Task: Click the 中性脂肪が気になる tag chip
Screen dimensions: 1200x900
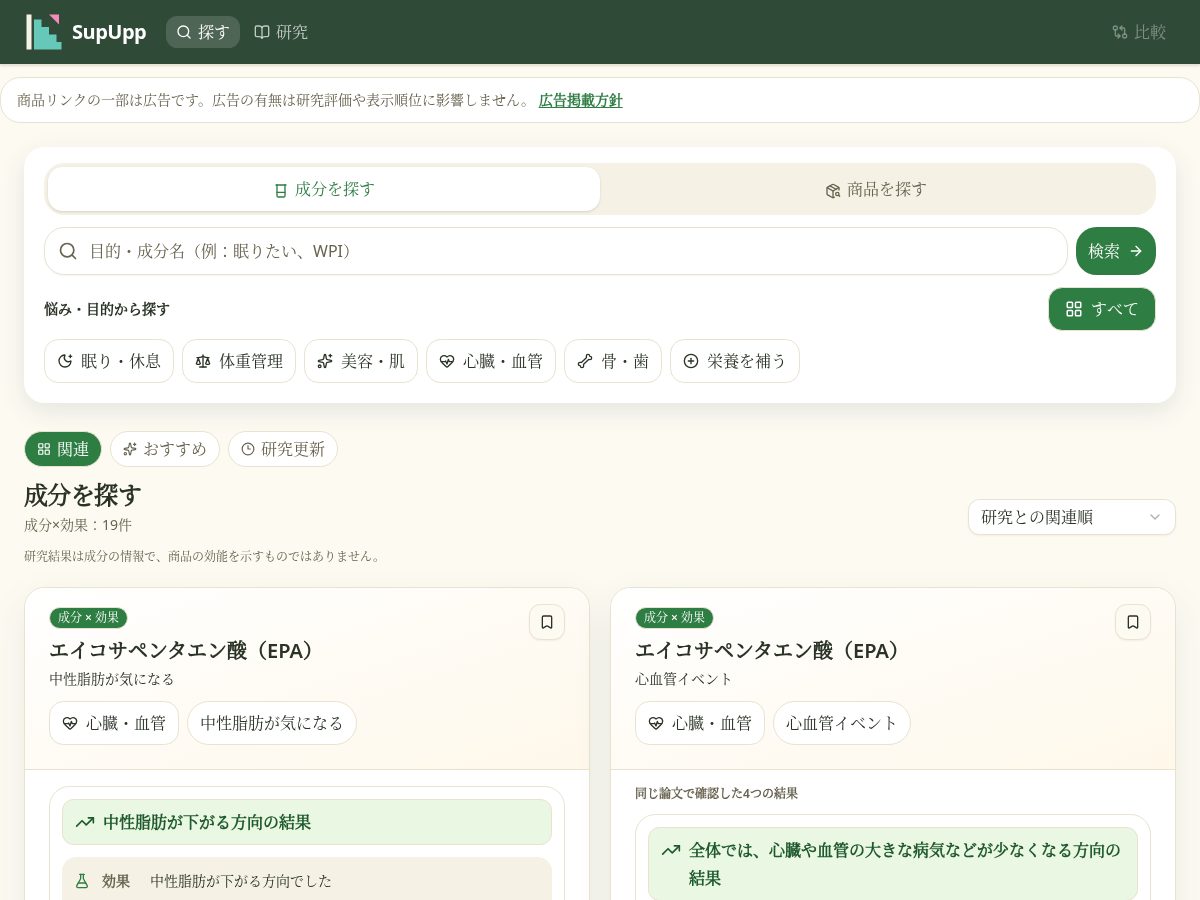Action: point(272,723)
